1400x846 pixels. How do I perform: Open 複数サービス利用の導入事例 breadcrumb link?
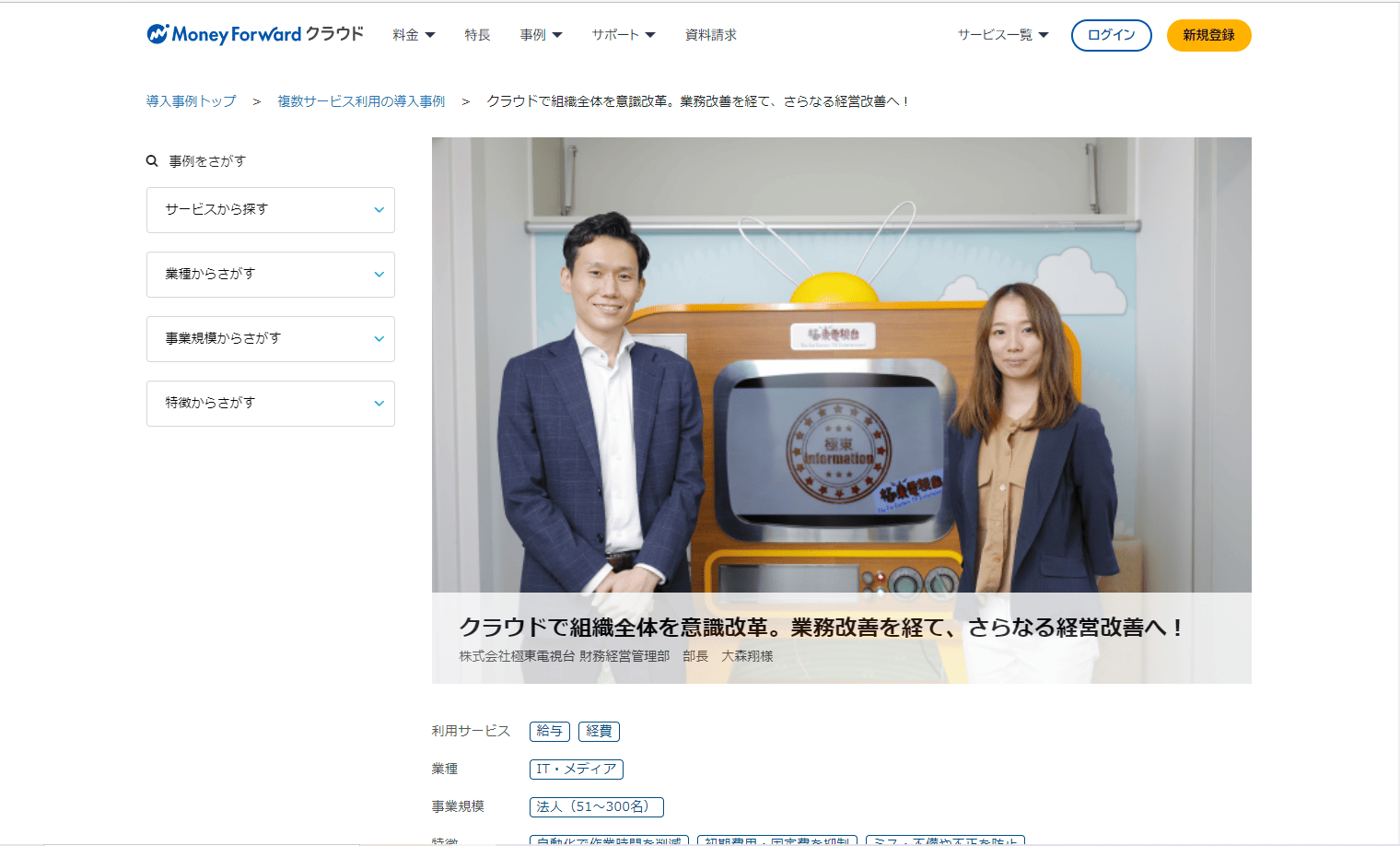tap(361, 101)
